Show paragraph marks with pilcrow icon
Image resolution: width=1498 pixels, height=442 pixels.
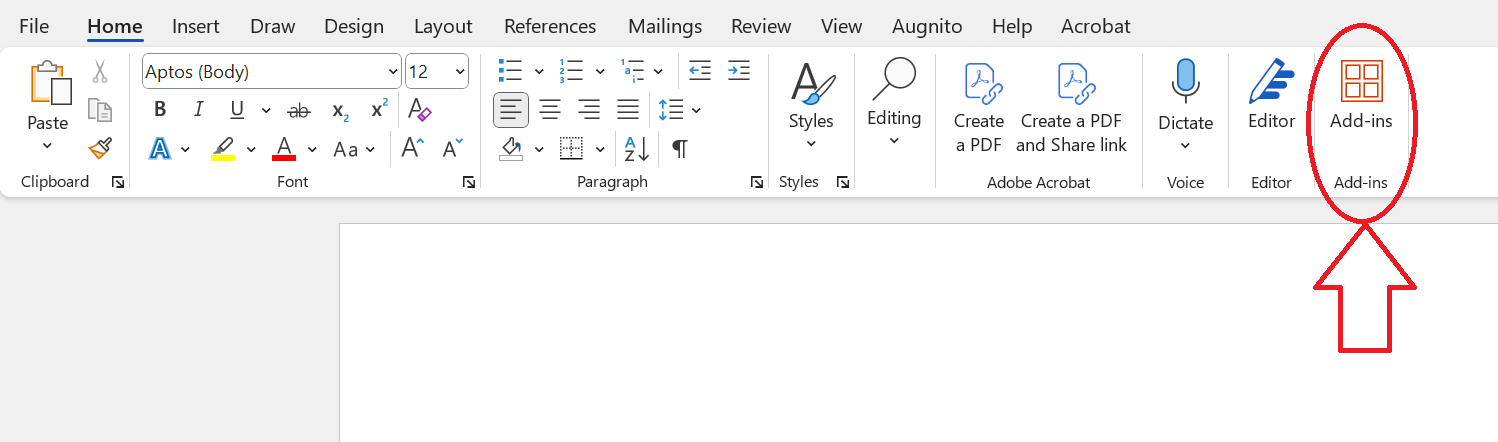(x=680, y=149)
